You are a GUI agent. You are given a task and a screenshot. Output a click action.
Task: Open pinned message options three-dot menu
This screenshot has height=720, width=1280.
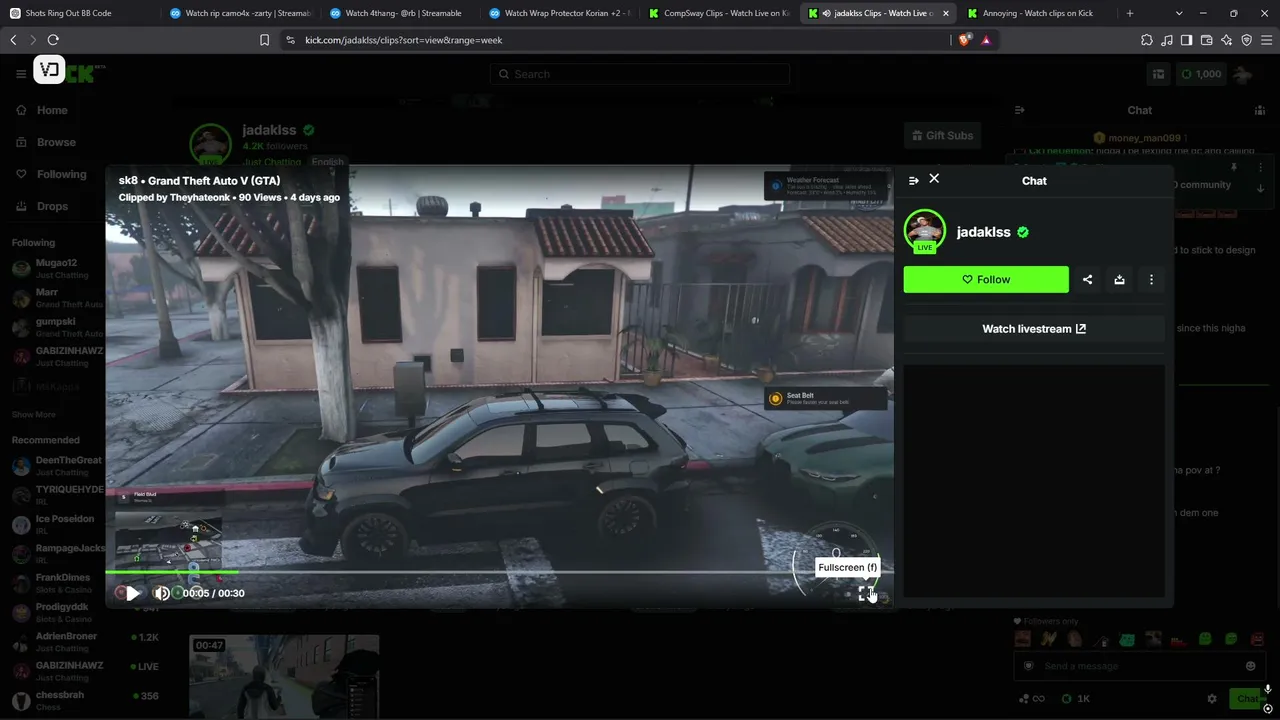click(x=1260, y=168)
